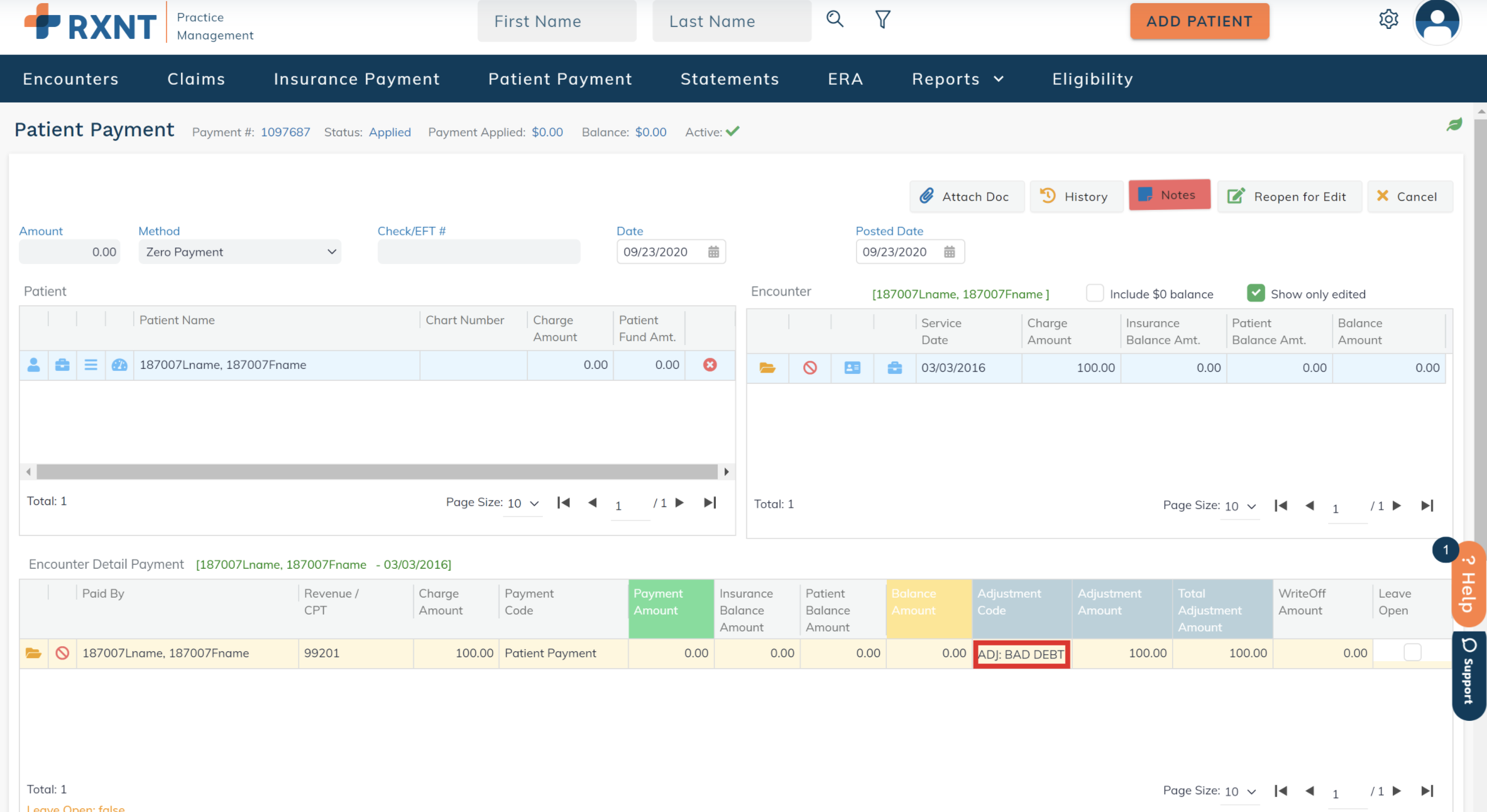Click the Attach Doc button
The height and width of the screenshot is (812, 1487).
click(967, 197)
